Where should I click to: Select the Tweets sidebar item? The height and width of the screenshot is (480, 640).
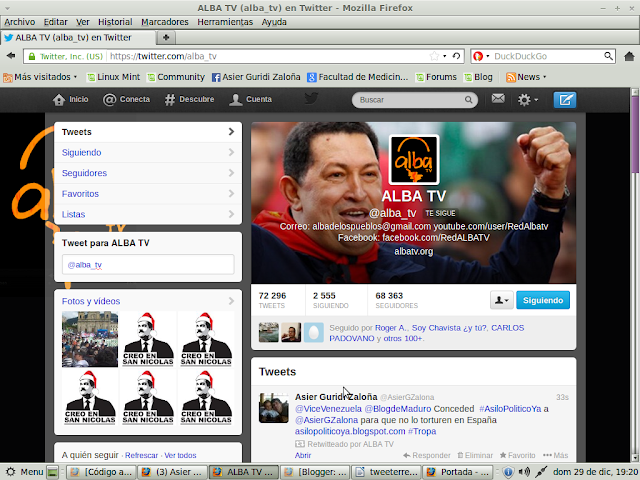(148, 132)
